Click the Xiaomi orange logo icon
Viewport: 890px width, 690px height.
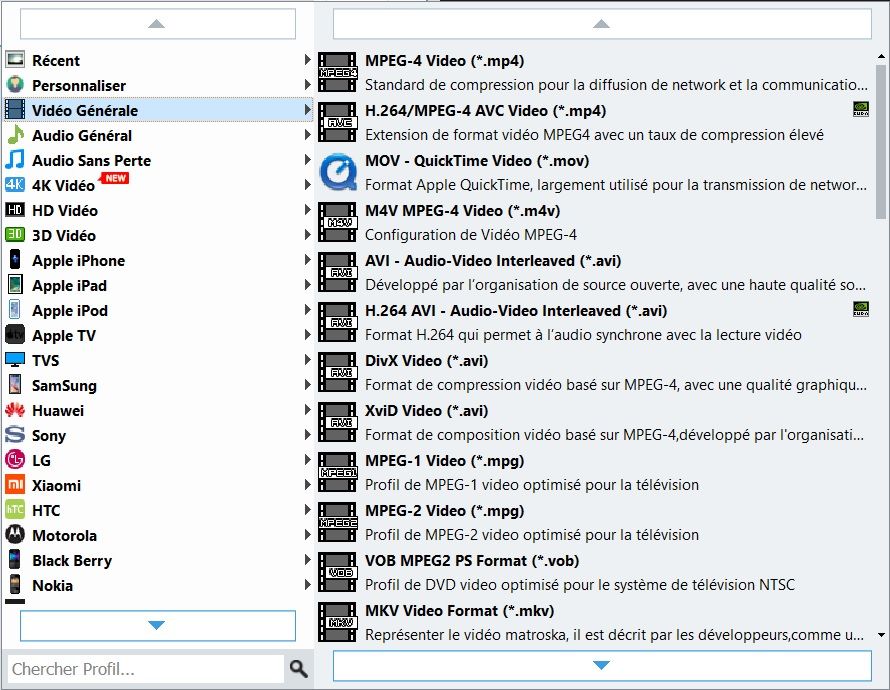click(x=15, y=485)
